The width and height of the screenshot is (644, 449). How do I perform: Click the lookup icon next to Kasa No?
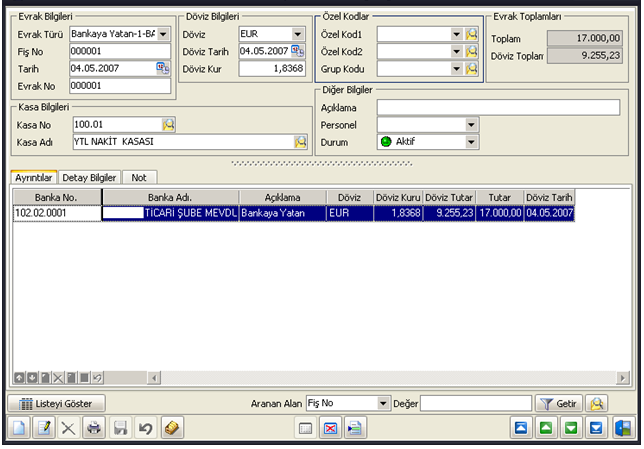click(168, 124)
